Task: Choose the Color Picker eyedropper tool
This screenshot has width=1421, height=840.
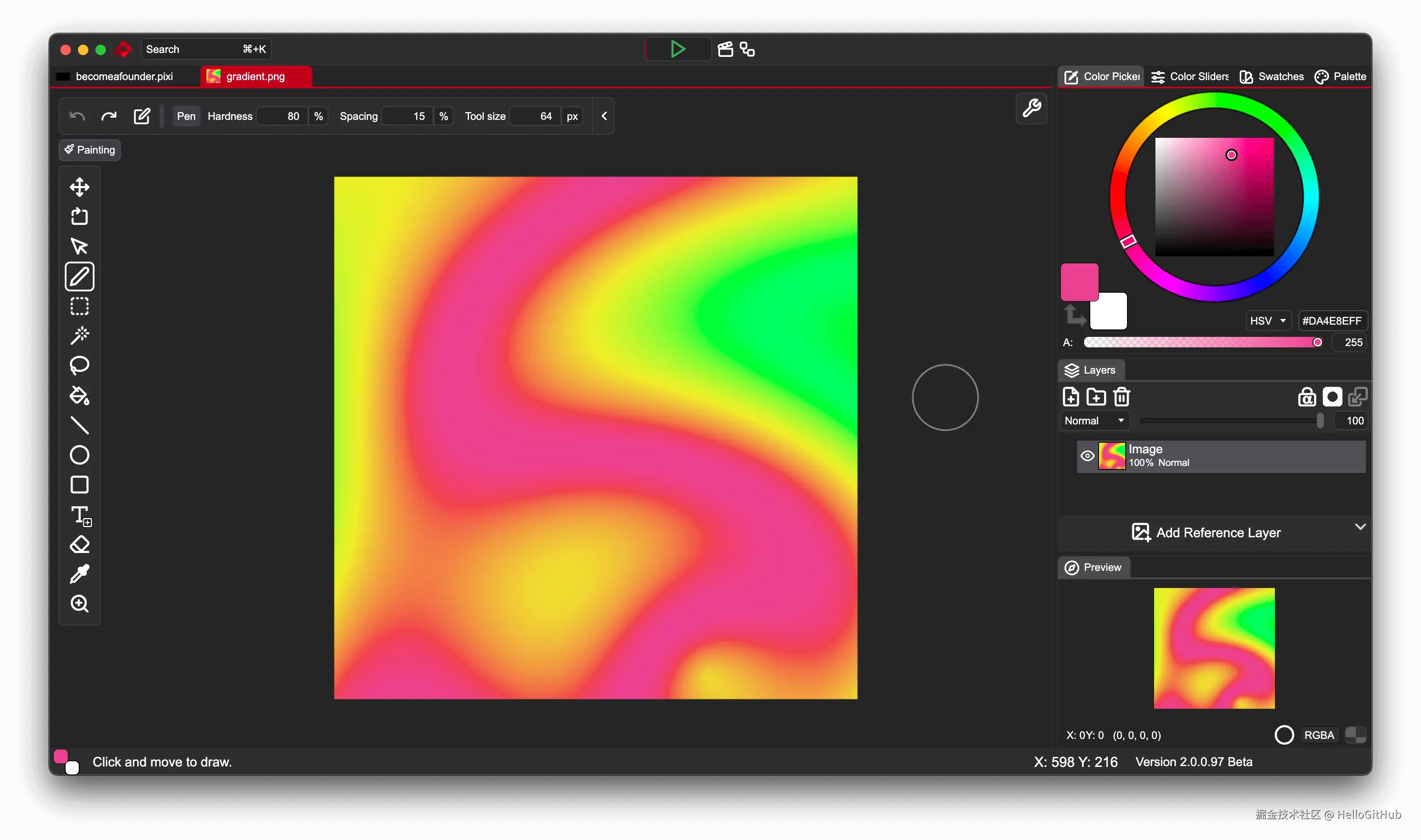Action: pos(79,574)
